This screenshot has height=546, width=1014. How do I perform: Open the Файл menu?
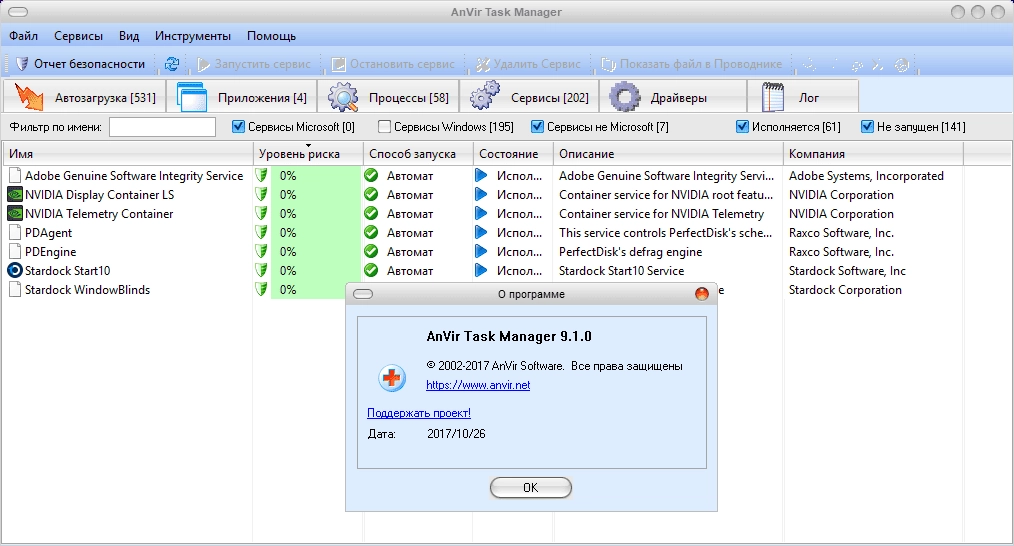click(23, 36)
